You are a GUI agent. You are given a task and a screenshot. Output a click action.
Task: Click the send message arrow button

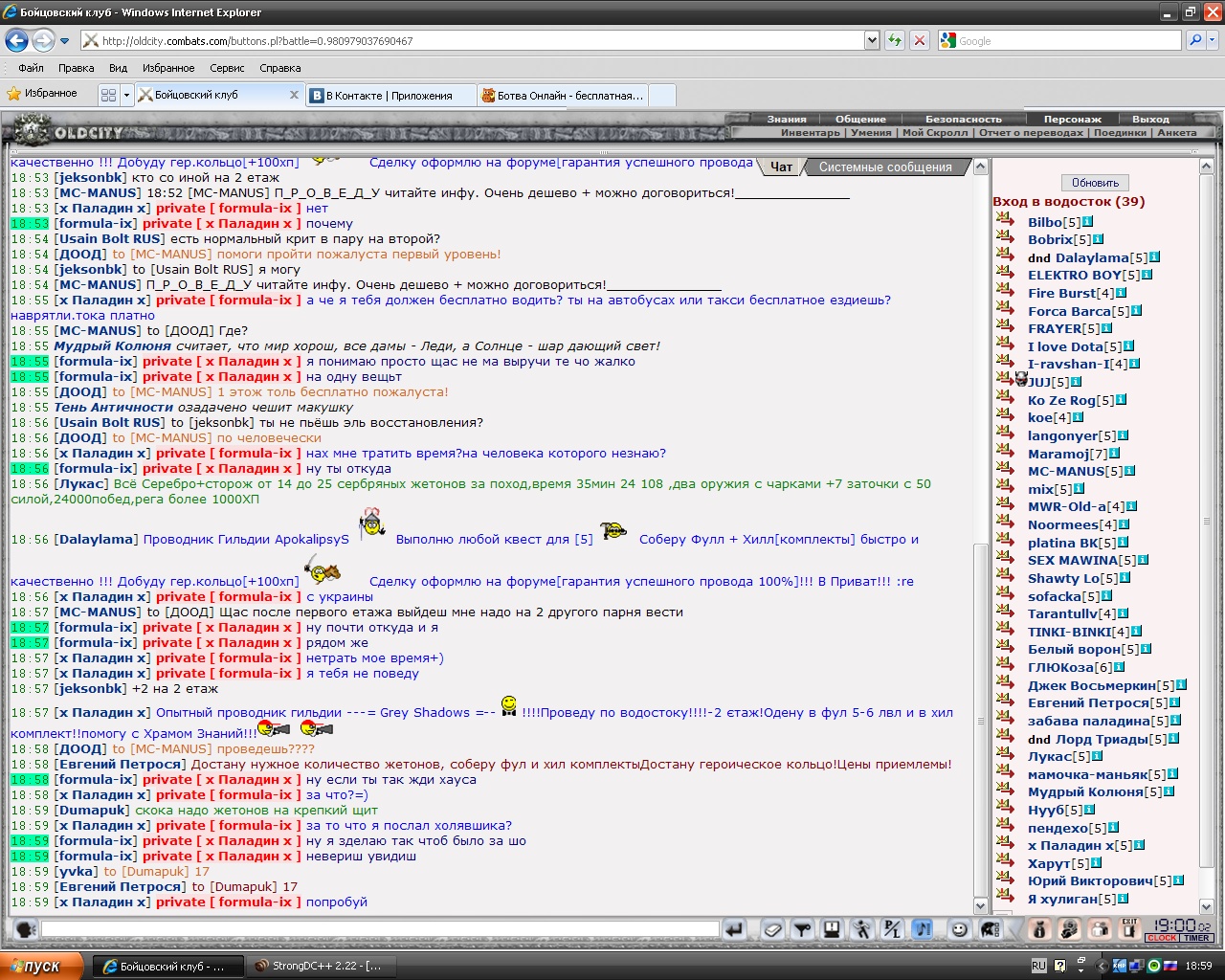(x=735, y=929)
